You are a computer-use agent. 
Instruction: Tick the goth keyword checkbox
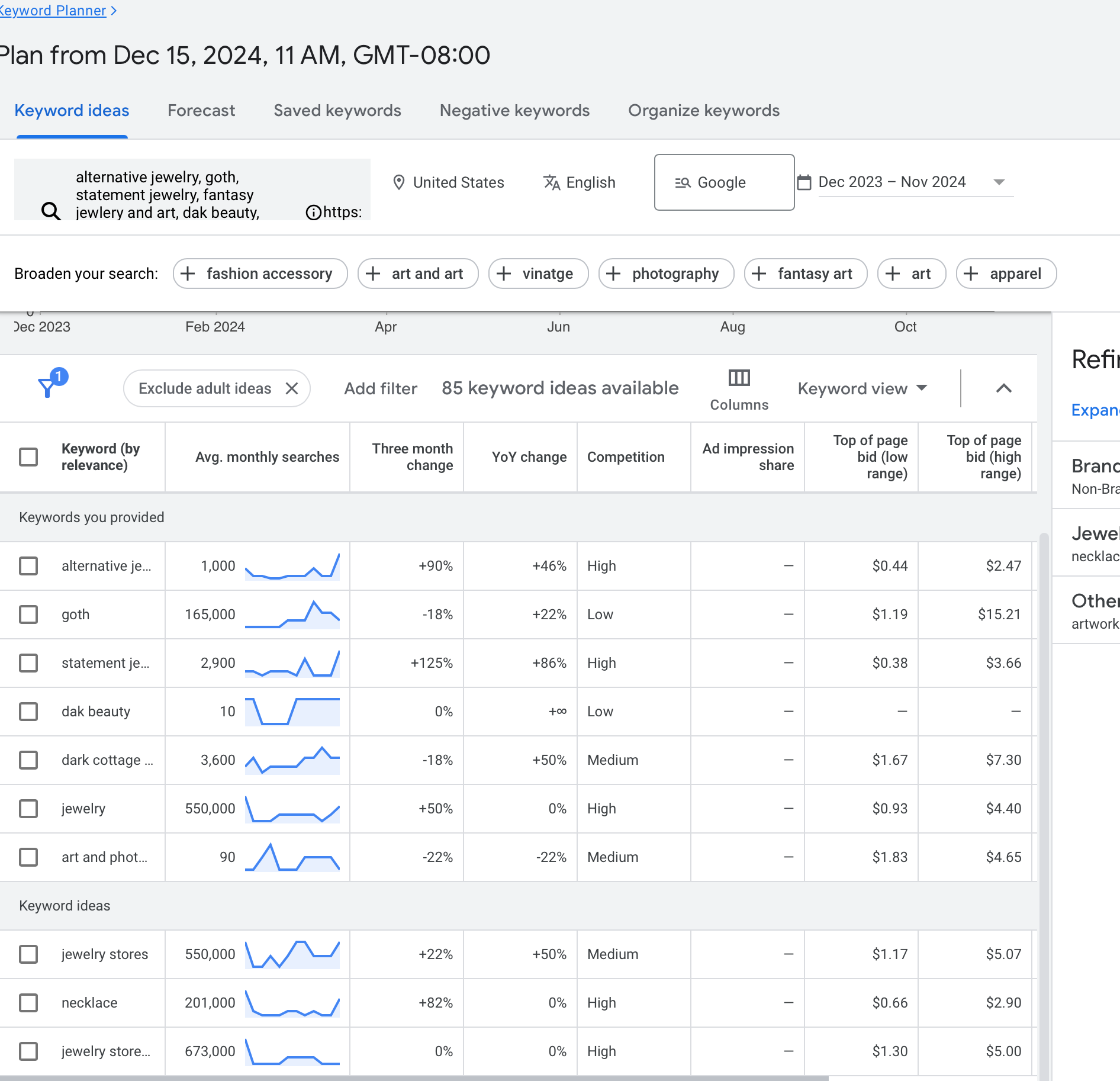coord(28,615)
